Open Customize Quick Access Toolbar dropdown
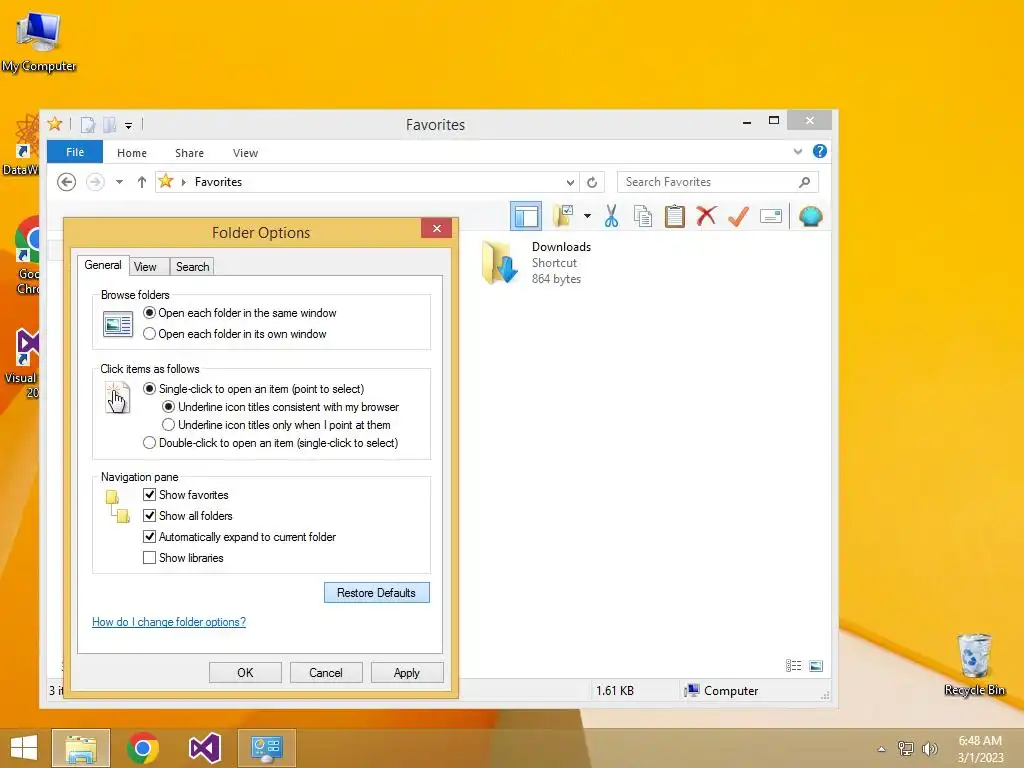Screen dimensions: 1024x768 coord(129,125)
